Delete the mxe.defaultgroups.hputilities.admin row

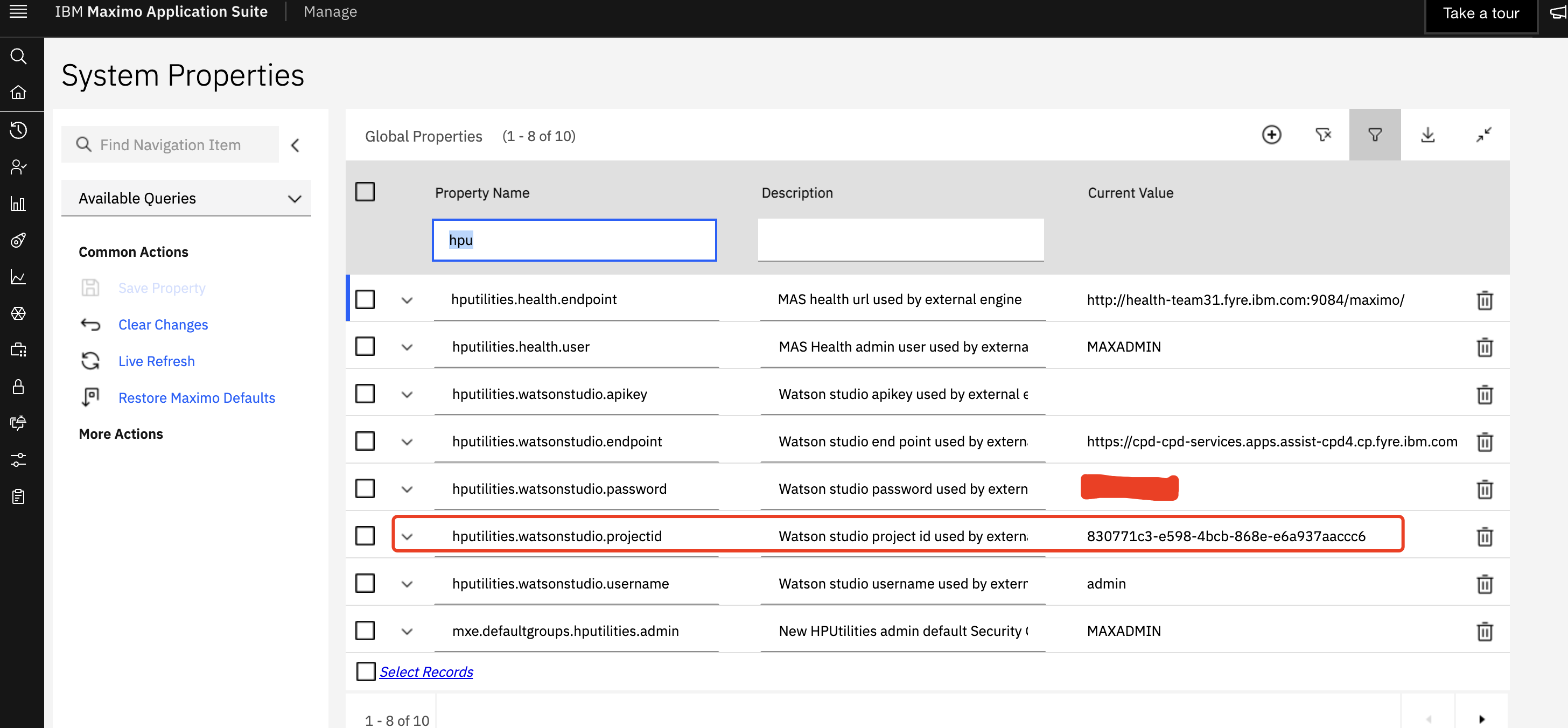1485,631
